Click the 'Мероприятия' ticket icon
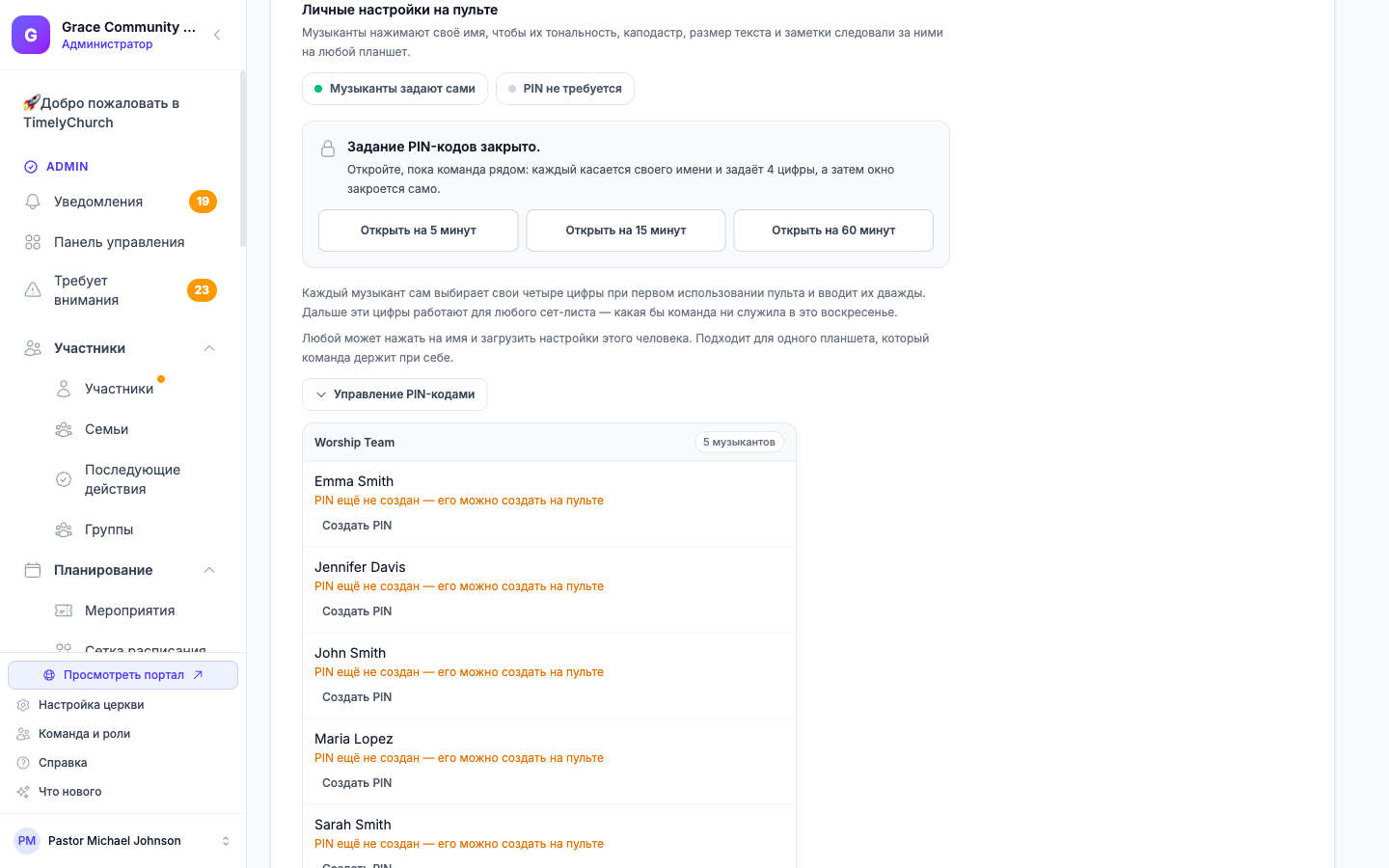This screenshot has height=868, width=1389. tap(64, 610)
